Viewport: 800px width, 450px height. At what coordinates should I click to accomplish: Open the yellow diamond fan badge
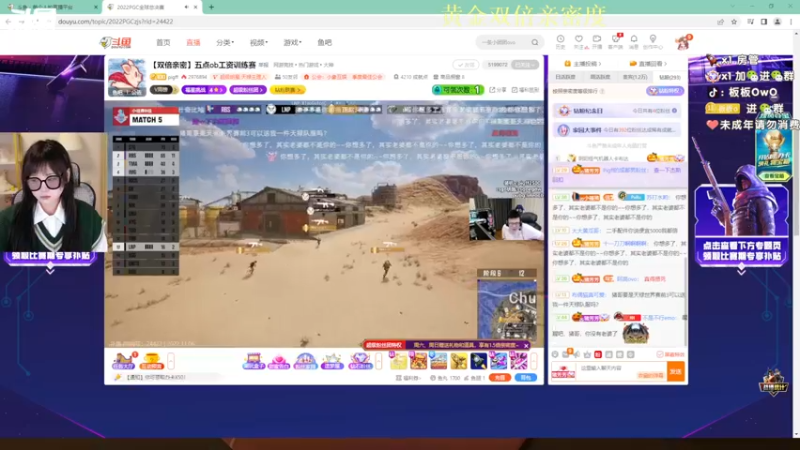click(287, 90)
